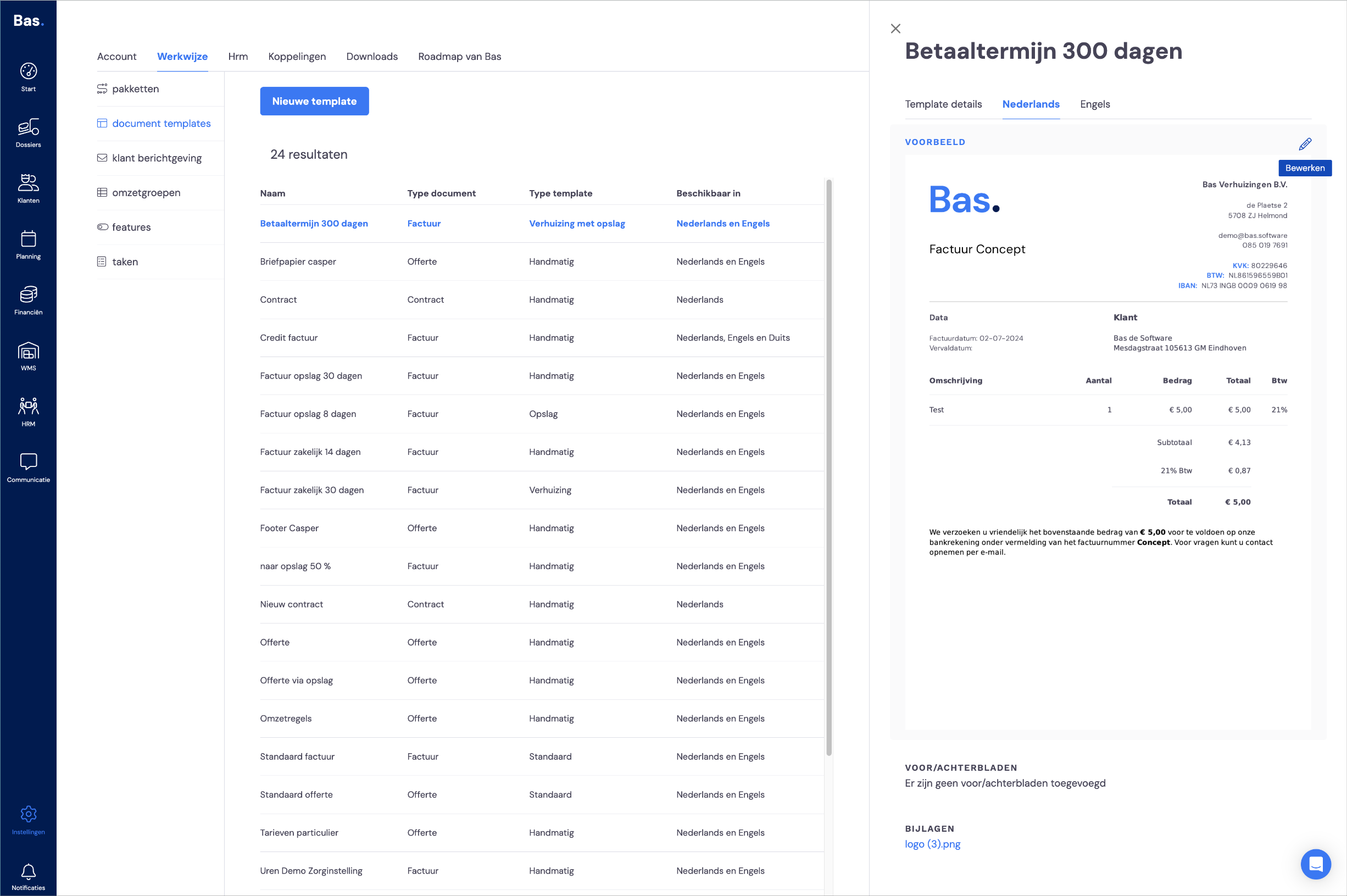The width and height of the screenshot is (1347, 896).
Task: Switch to the Nederlands tab
Action: (1031, 104)
